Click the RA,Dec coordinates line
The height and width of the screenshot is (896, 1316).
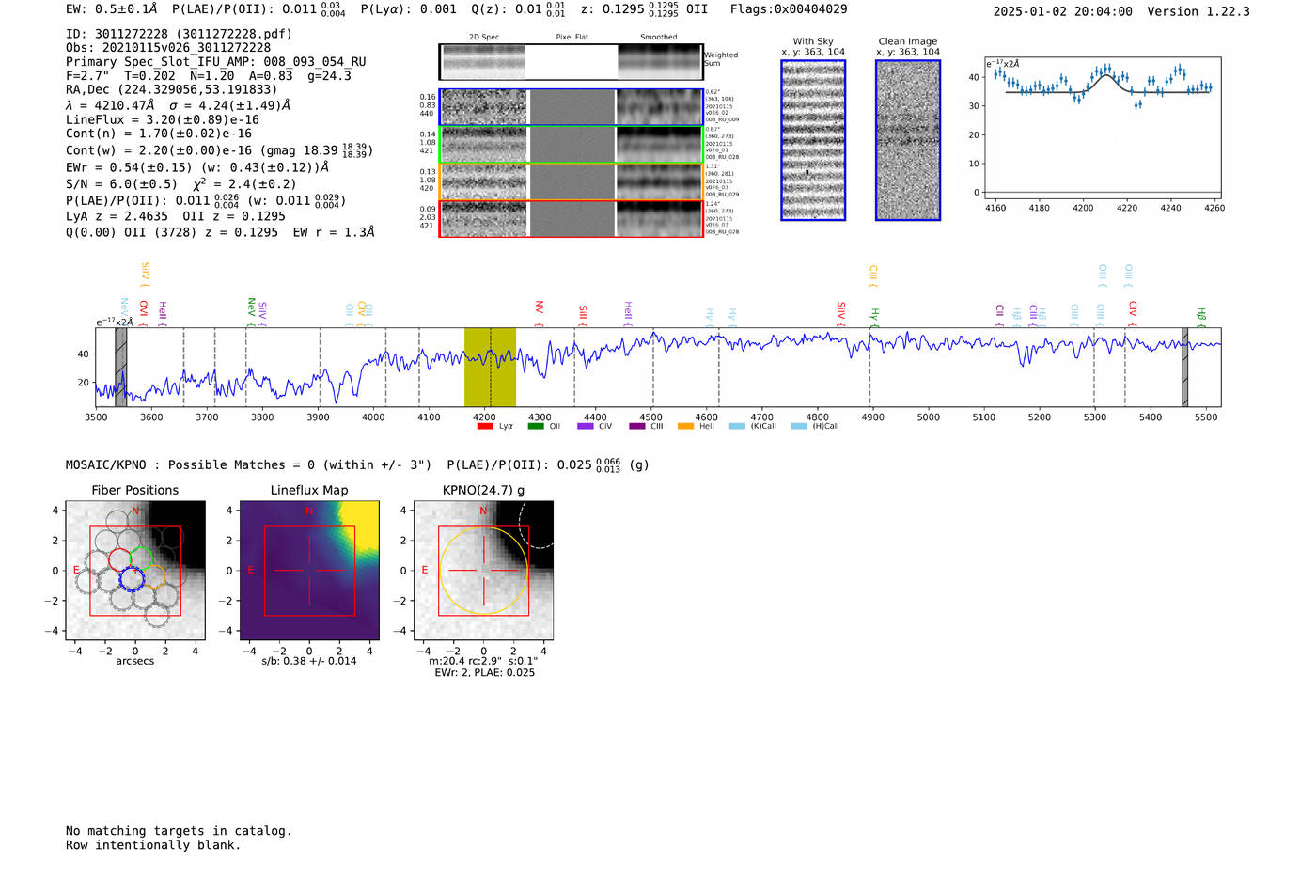pos(172,90)
